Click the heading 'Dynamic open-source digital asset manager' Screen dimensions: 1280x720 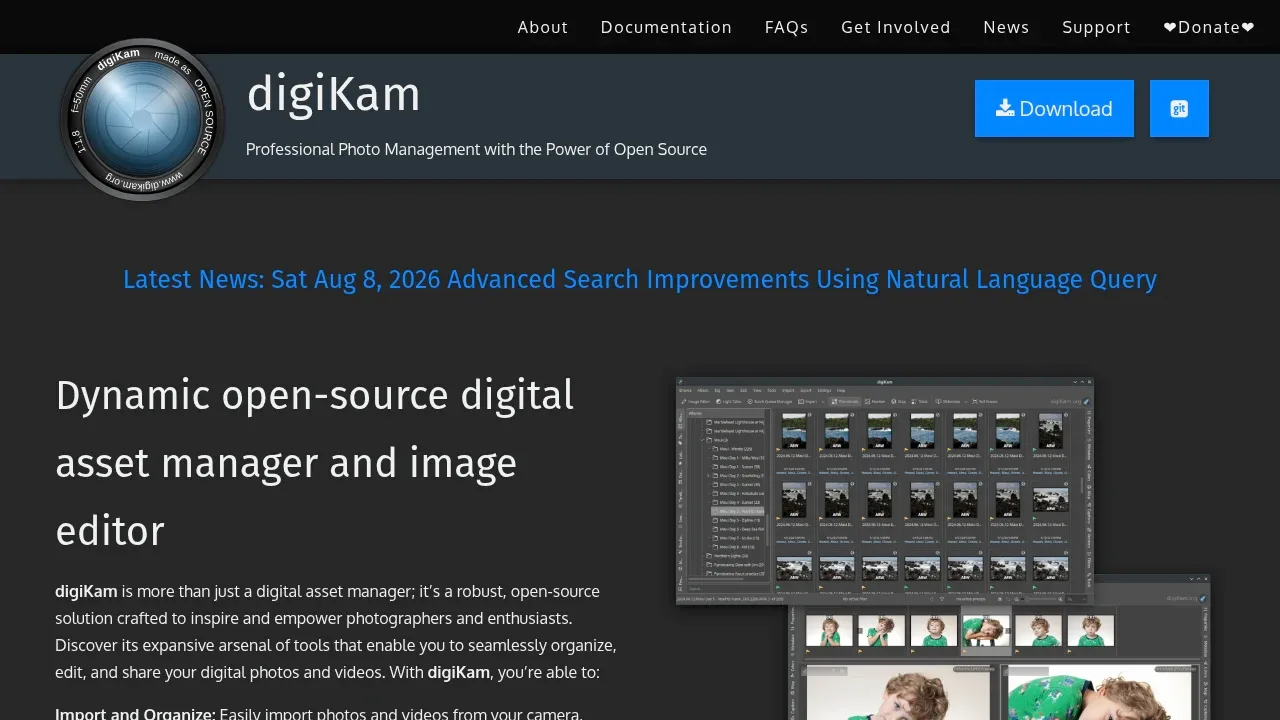[x=315, y=463]
